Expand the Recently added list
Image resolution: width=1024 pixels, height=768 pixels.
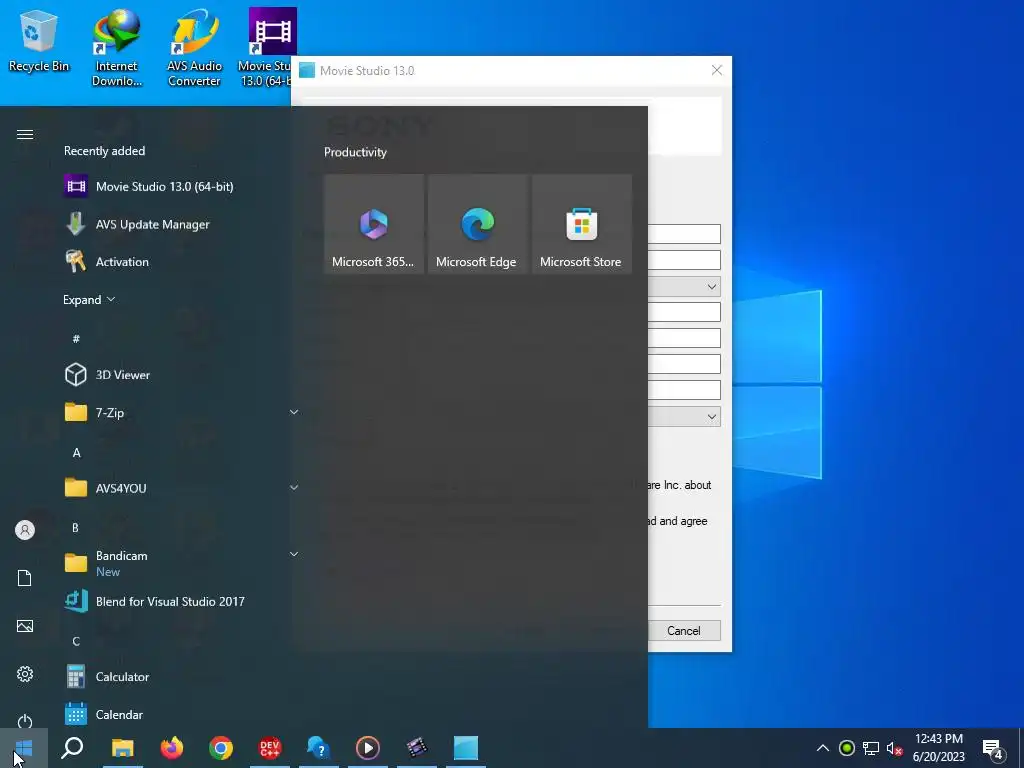[89, 300]
